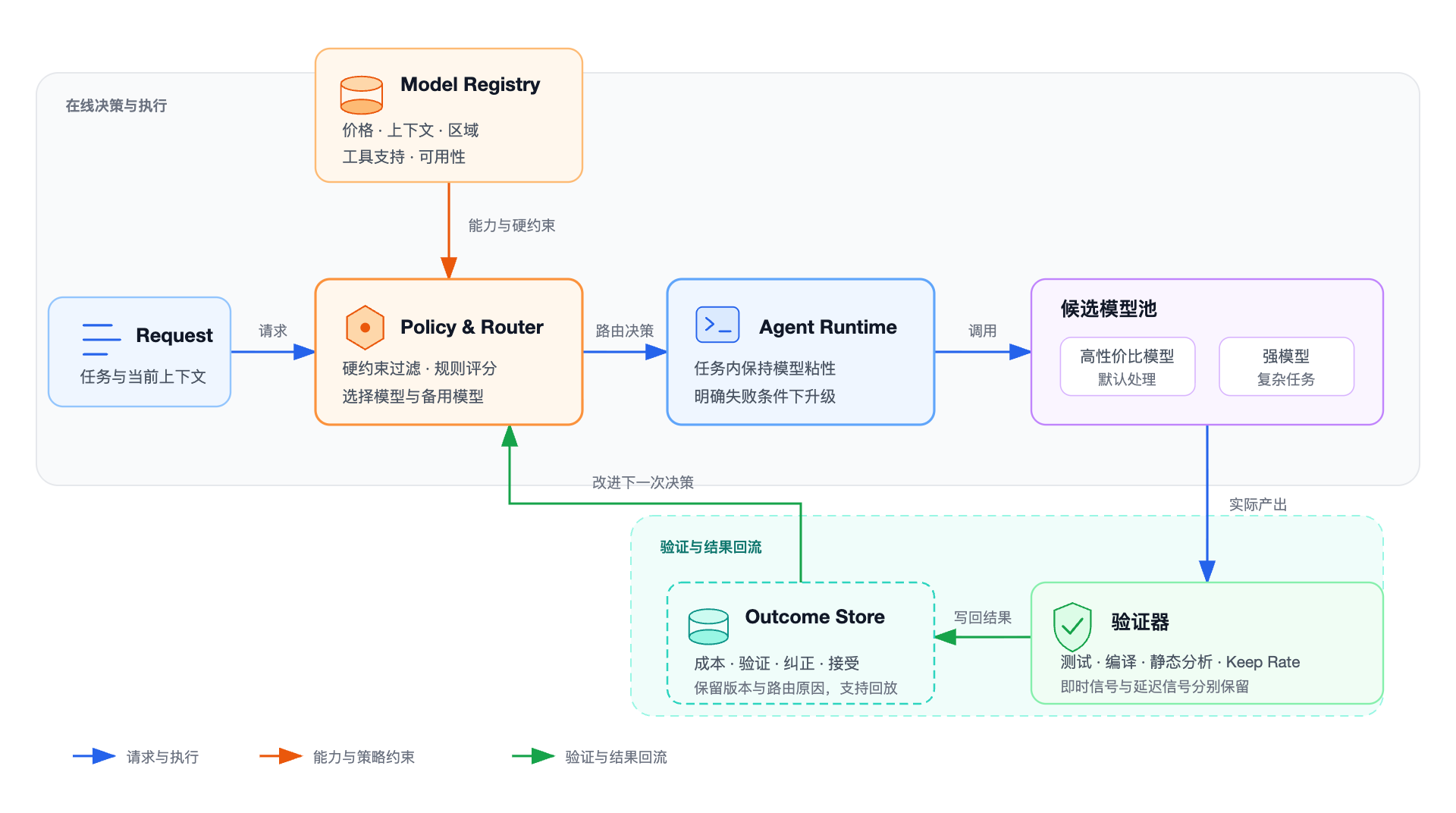Click the Model Registry heading
1456x813 pixels.
(470, 84)
